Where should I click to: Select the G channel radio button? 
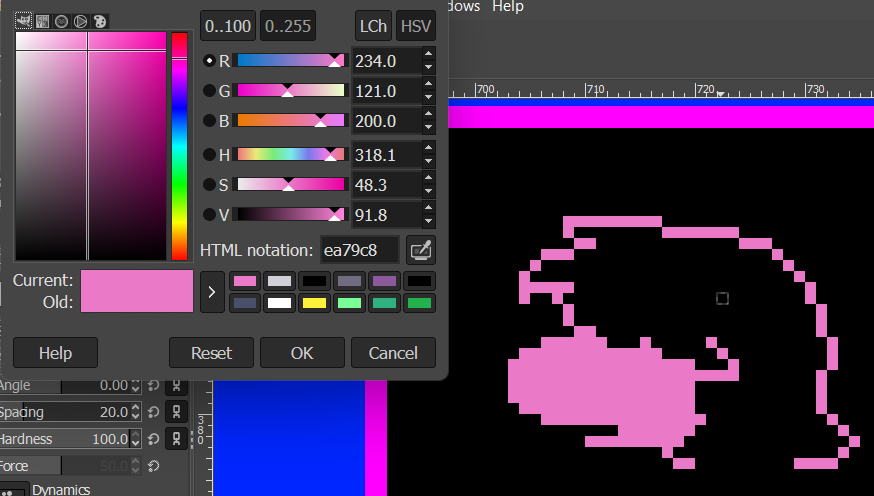click(209, 91)
